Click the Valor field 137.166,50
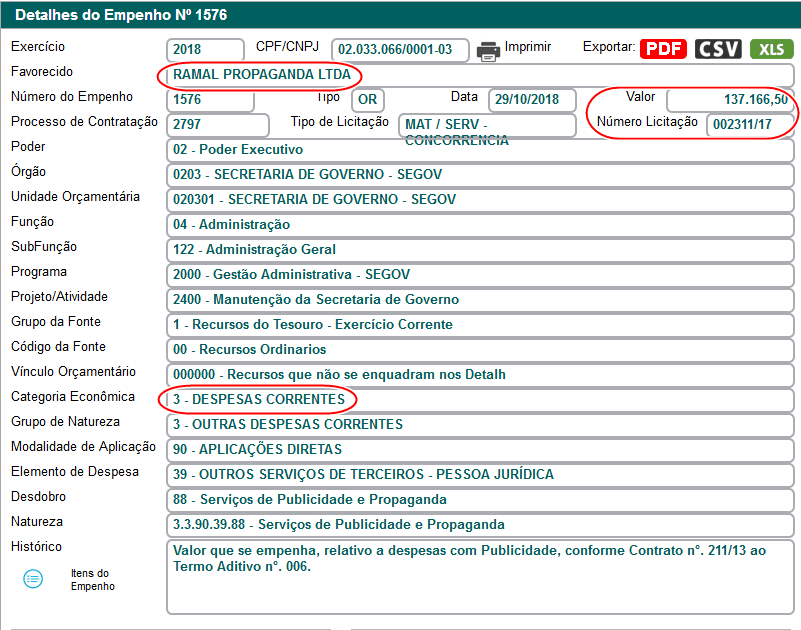Image resolution: width=801 pixels, height=630 pixels. pyautogui.click(x=730, y=100)
